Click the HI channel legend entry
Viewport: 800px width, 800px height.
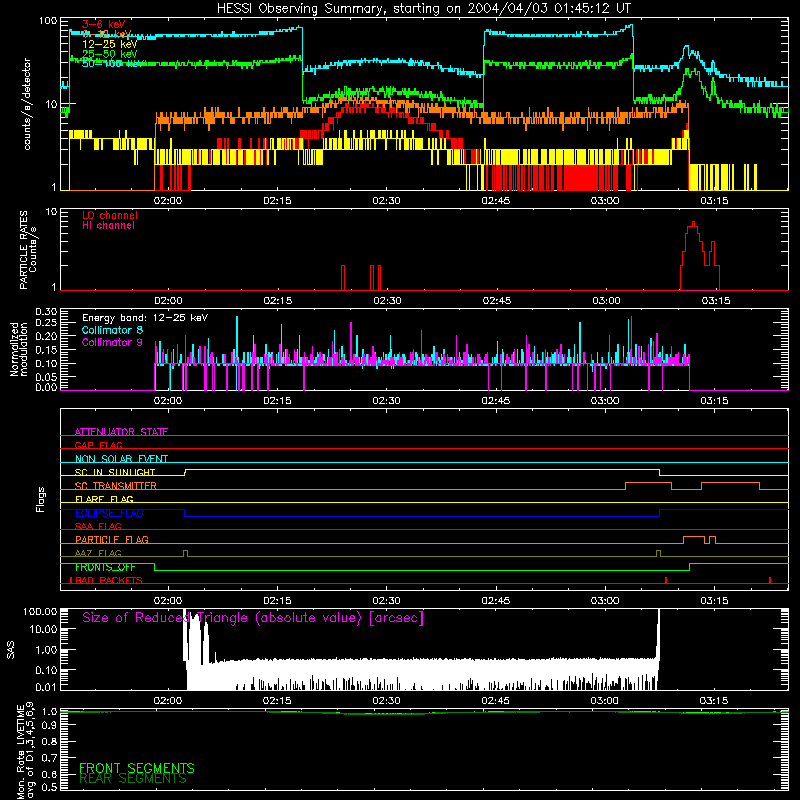(108, 225)
